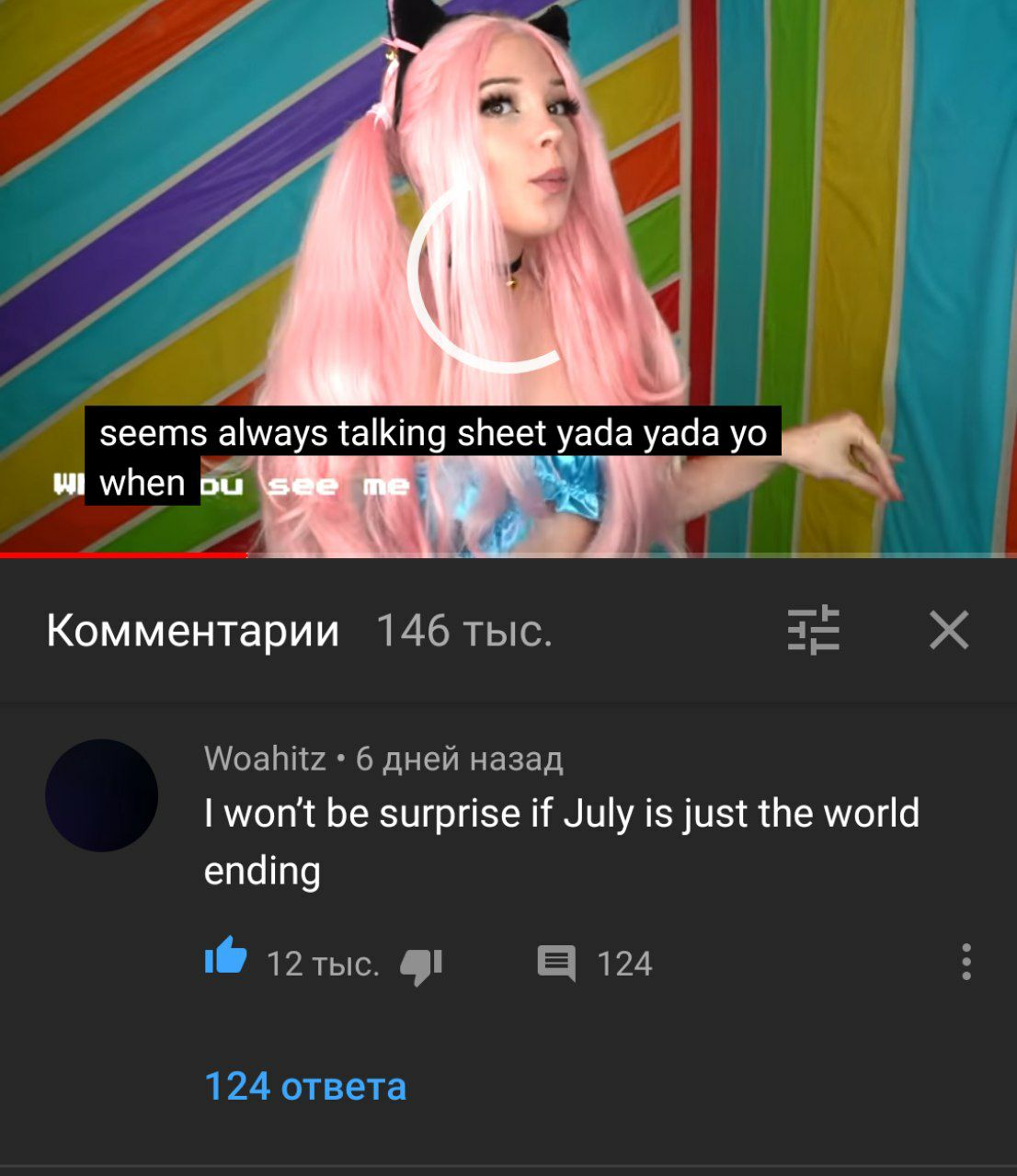
Task: Open the three-dot menu for the comment
Action: point(966,962)
